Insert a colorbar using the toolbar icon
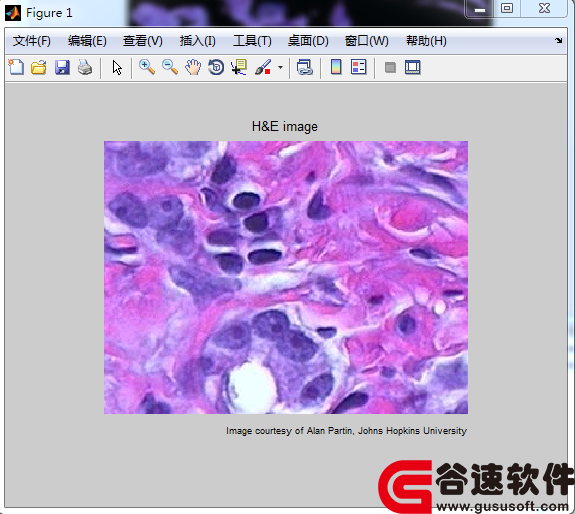 pyautogui.click(x=336, y=67)
